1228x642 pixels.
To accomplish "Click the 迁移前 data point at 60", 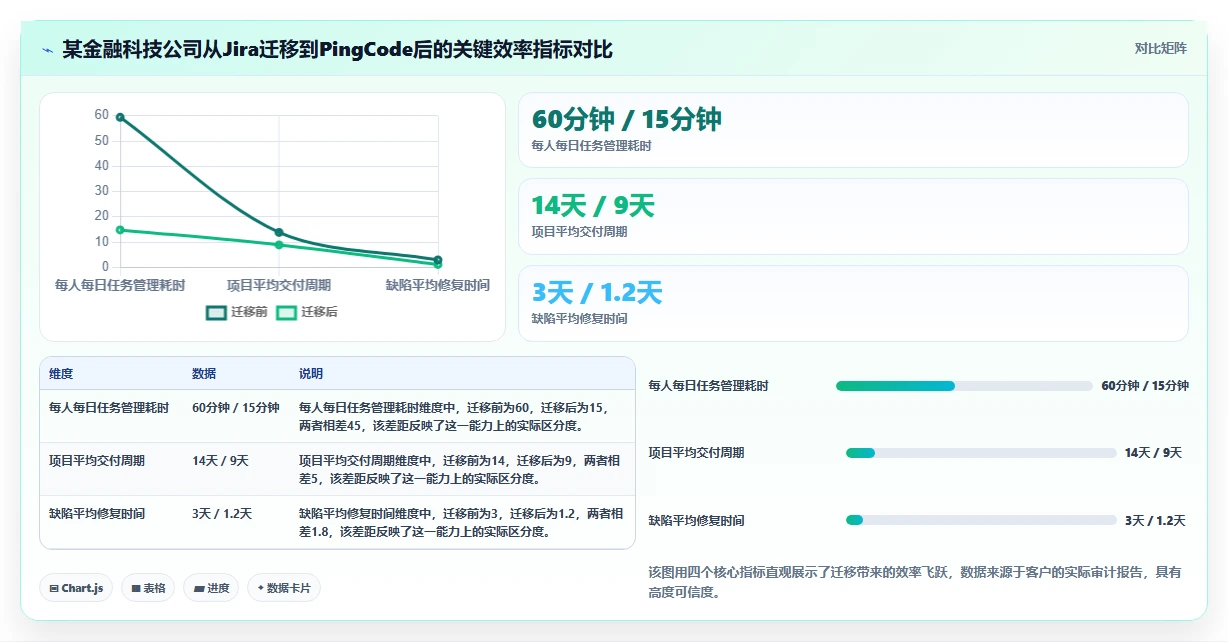I will click(120, 117).
